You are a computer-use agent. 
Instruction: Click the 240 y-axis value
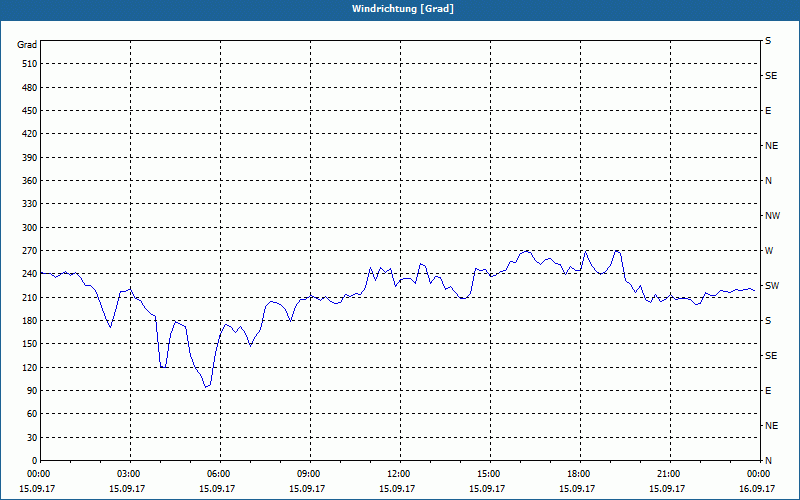30,274
